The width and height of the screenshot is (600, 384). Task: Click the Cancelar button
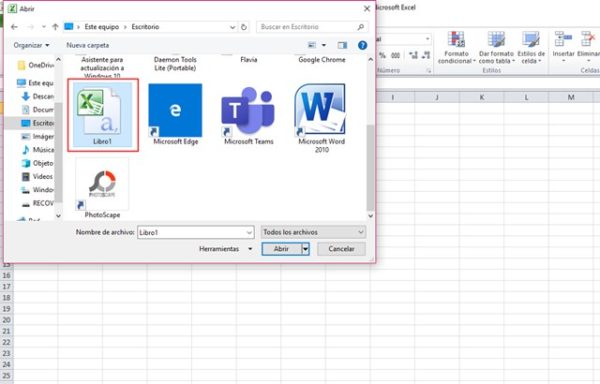341,249
